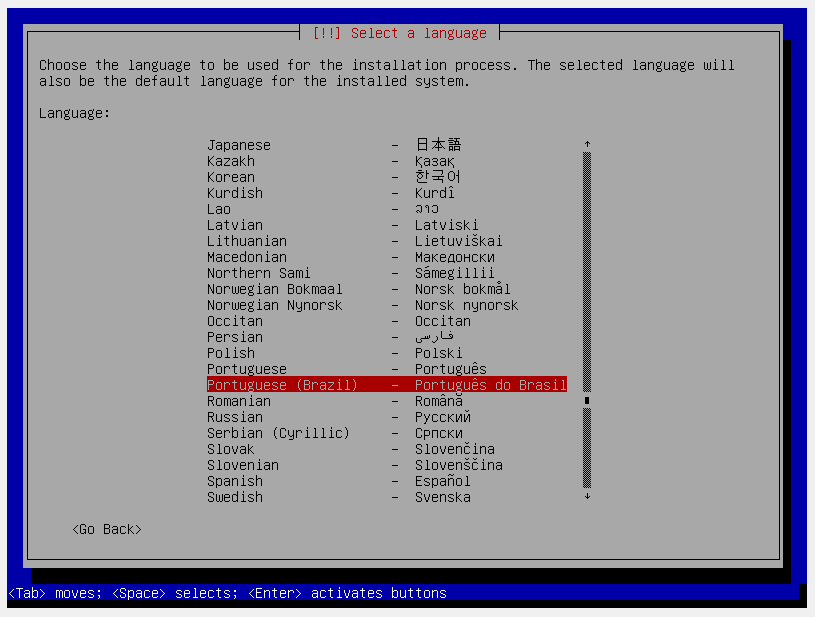Choose the Kazakh language entry
Image resolution: width=815 pixels, height=617 pixels.
point(387,161)
